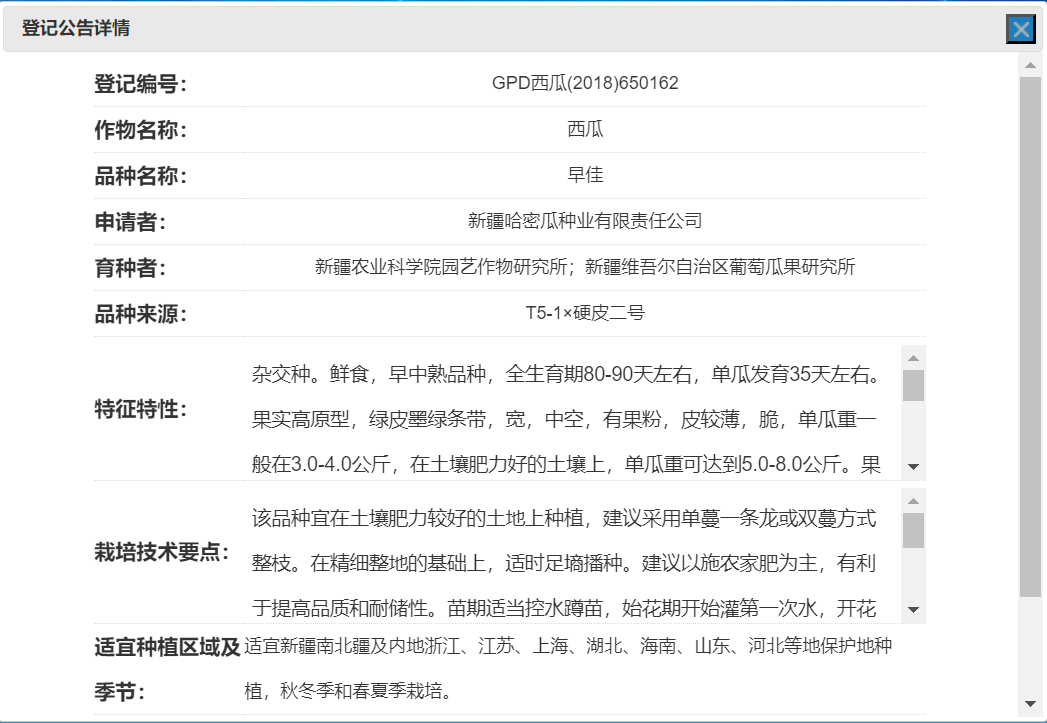Click the 栽培技术要点 box scroll-down arrow

pos(913,610)
